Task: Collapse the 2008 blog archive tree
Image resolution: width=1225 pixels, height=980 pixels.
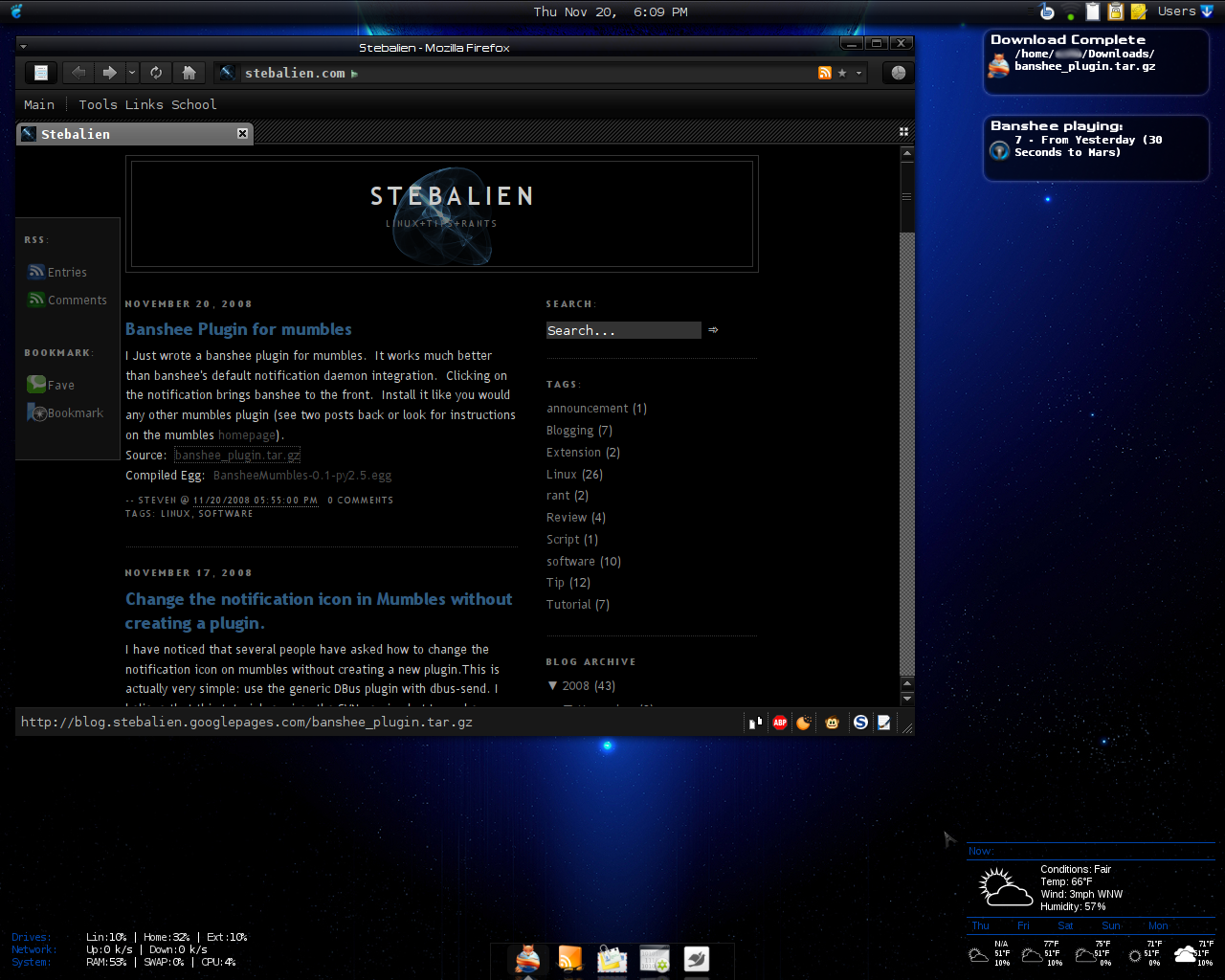Action: 552,686
